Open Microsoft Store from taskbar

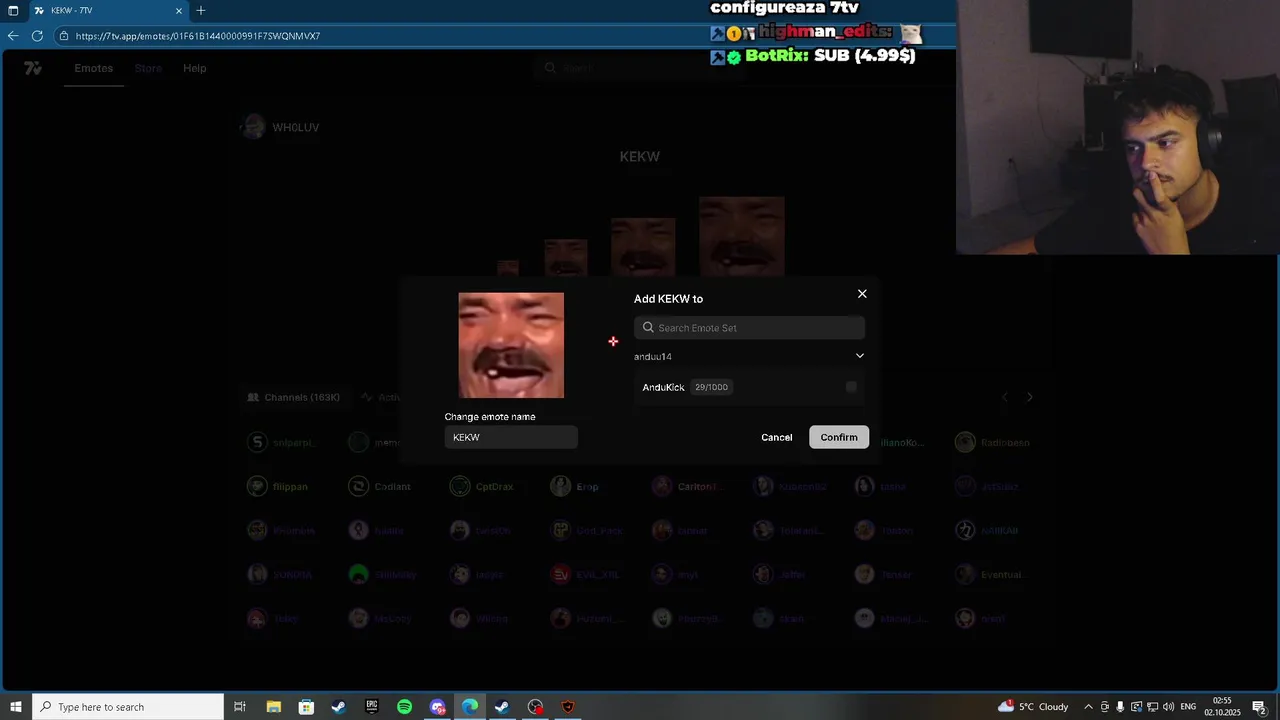(x=306, y=707)
